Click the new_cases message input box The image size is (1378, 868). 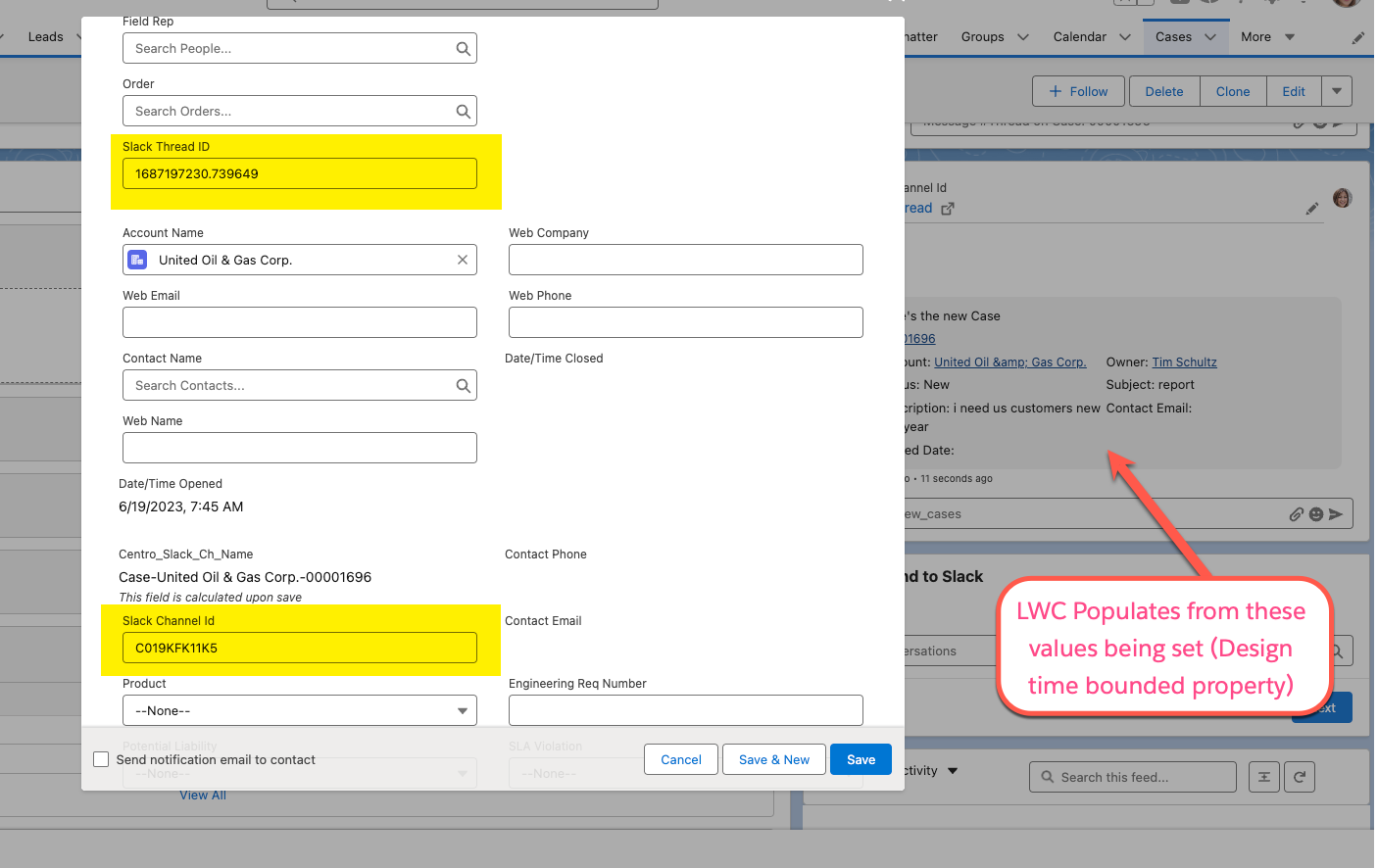point(1127,513)
